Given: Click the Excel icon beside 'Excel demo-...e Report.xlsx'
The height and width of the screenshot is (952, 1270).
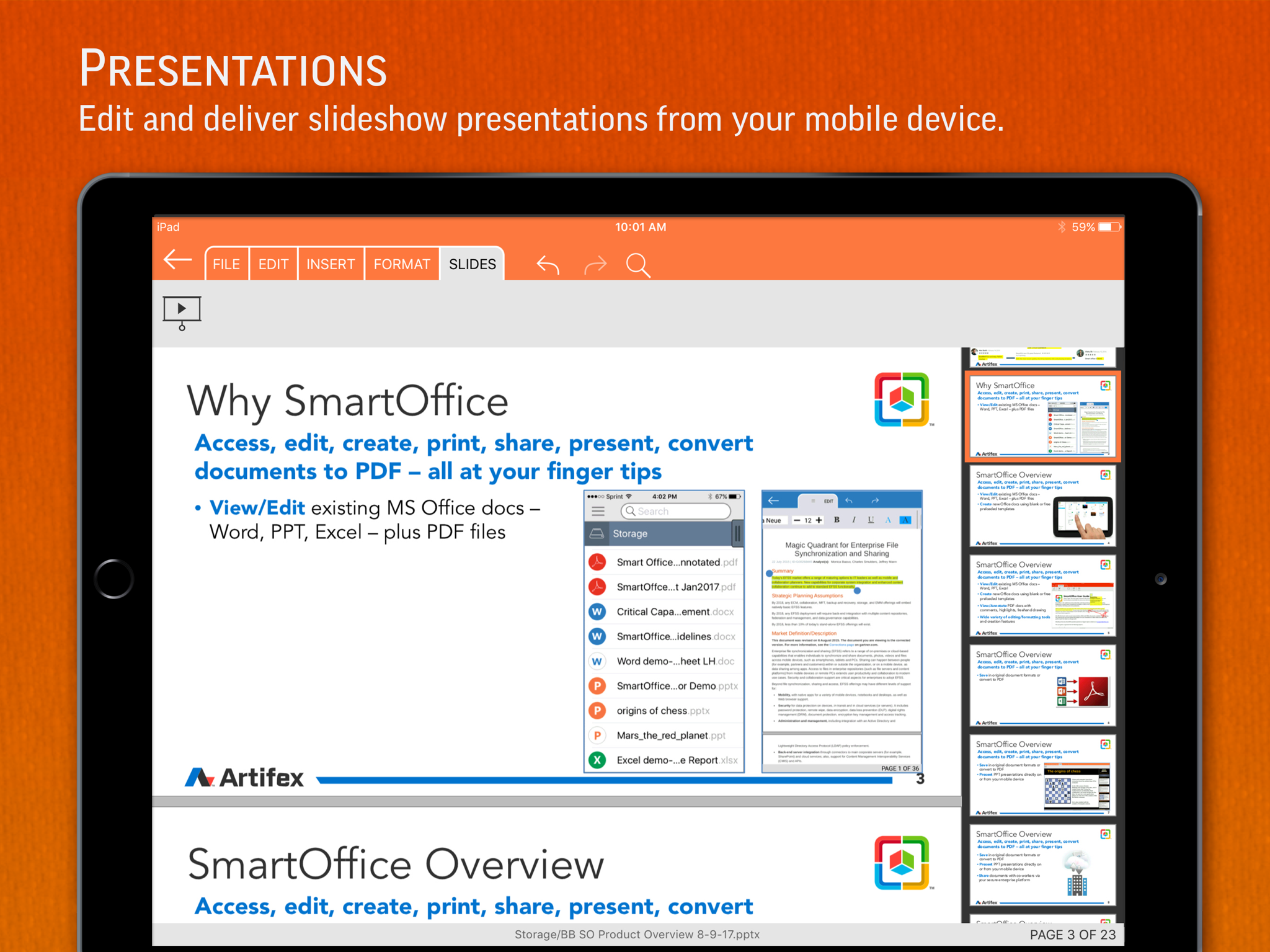Looking at the screenshot, I should click(597, 760).
